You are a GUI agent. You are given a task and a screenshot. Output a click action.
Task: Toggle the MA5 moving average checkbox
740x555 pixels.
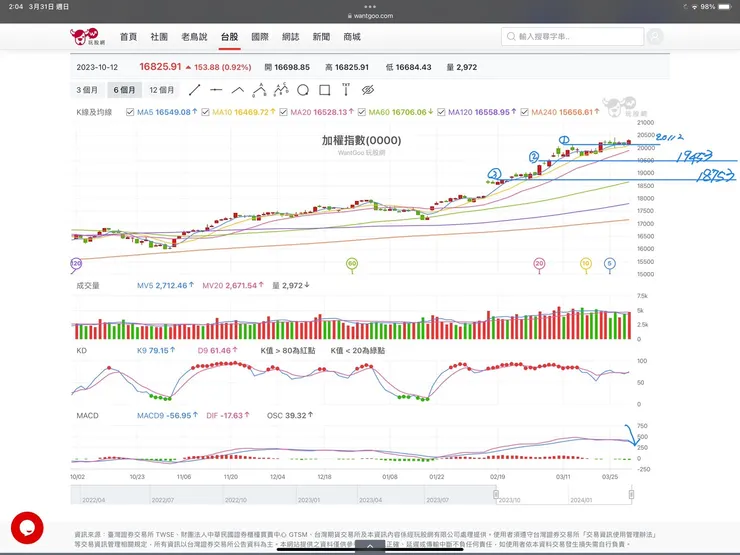130,112
